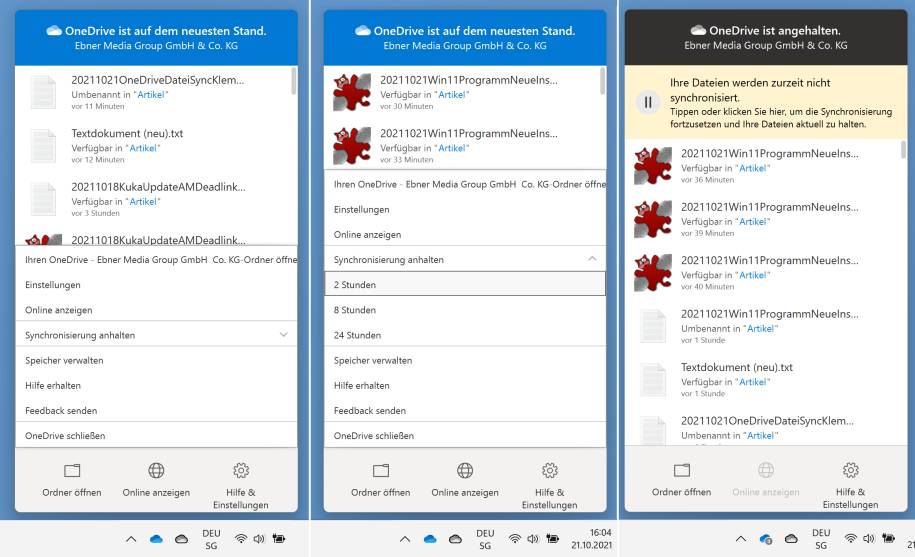Open the Artikel link in the vor 39 Minuten row
915x557 pixels.
tap(753, 222)
